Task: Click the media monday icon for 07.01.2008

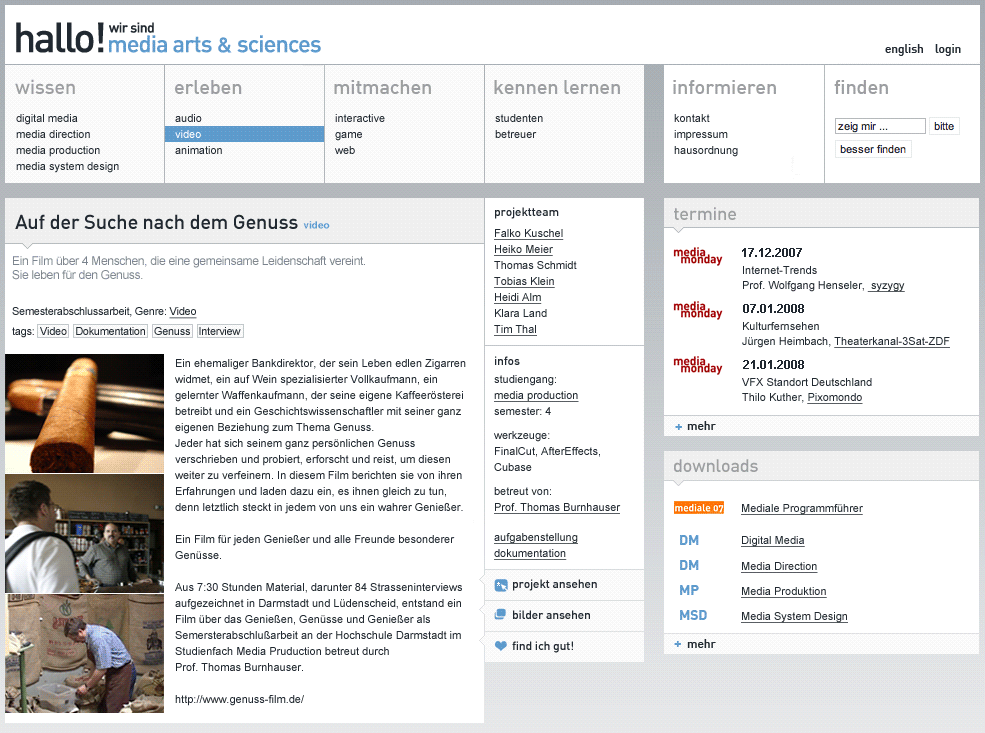Action: point(697,310)
